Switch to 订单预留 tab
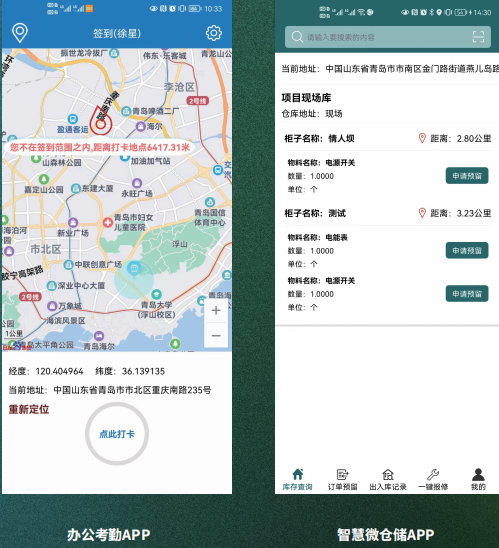This screenshot has width=499, height=548. [342, 480]
